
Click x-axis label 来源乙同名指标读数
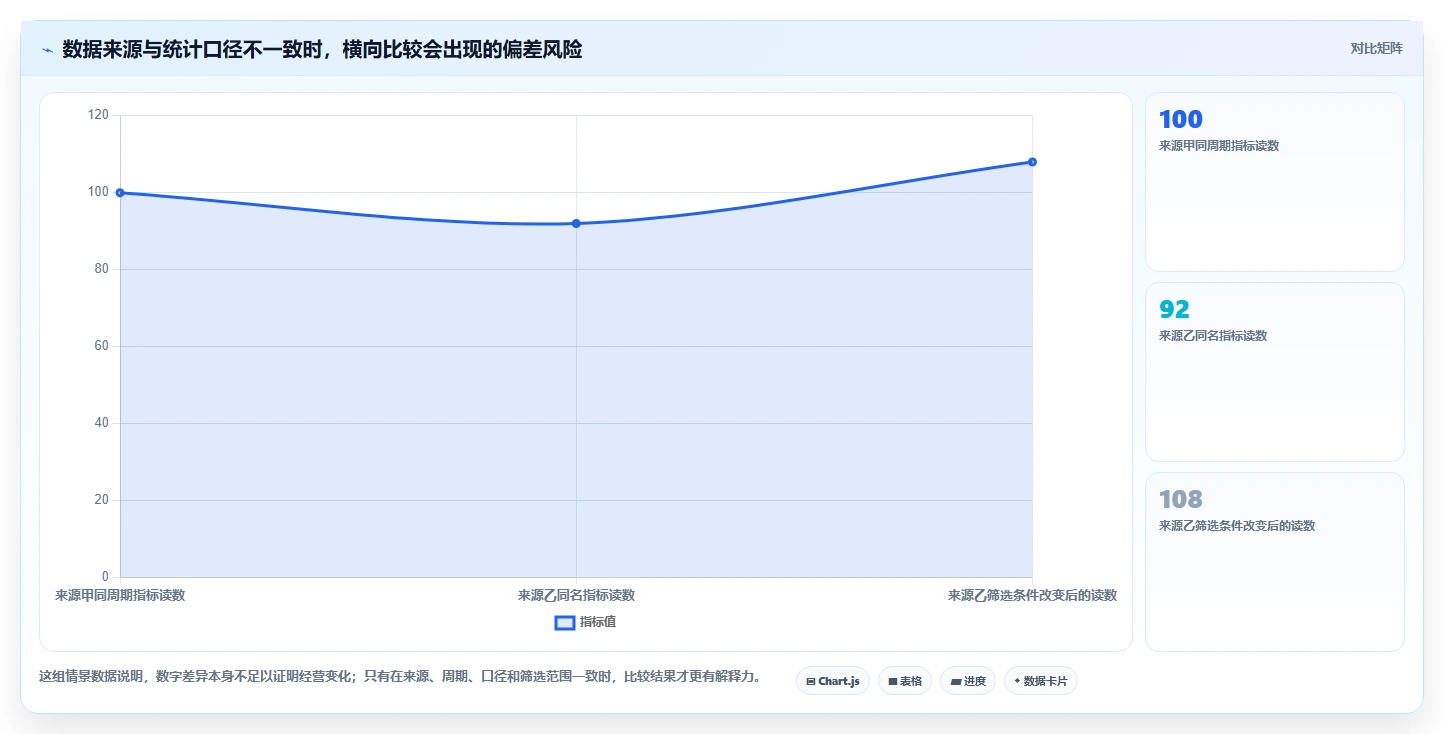[x=576, y=595]
